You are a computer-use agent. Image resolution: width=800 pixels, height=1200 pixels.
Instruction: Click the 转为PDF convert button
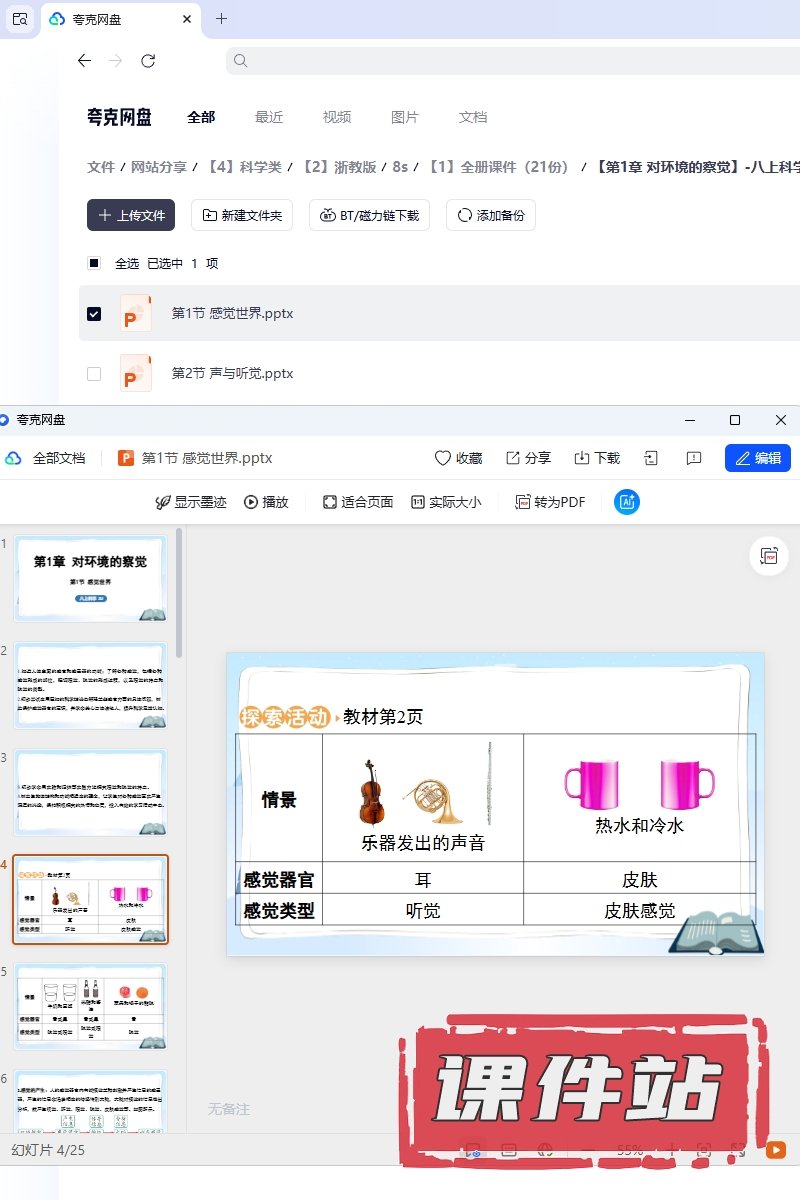tap(550, 502)
